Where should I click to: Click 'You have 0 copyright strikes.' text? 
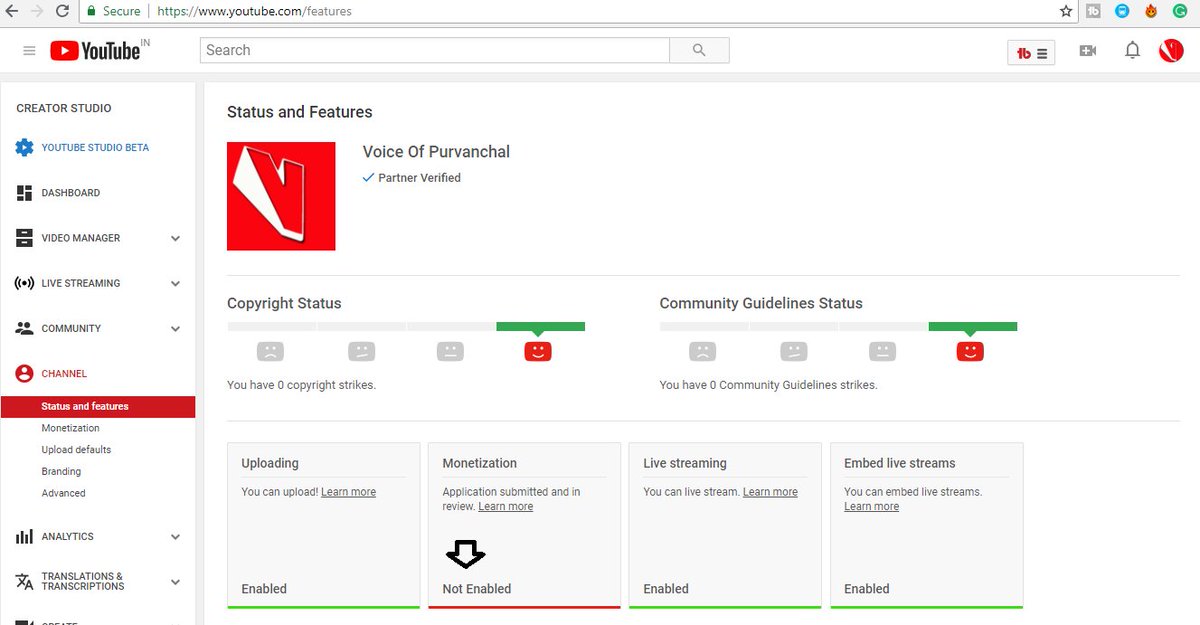pyautogui.click(x=302, y=385)
